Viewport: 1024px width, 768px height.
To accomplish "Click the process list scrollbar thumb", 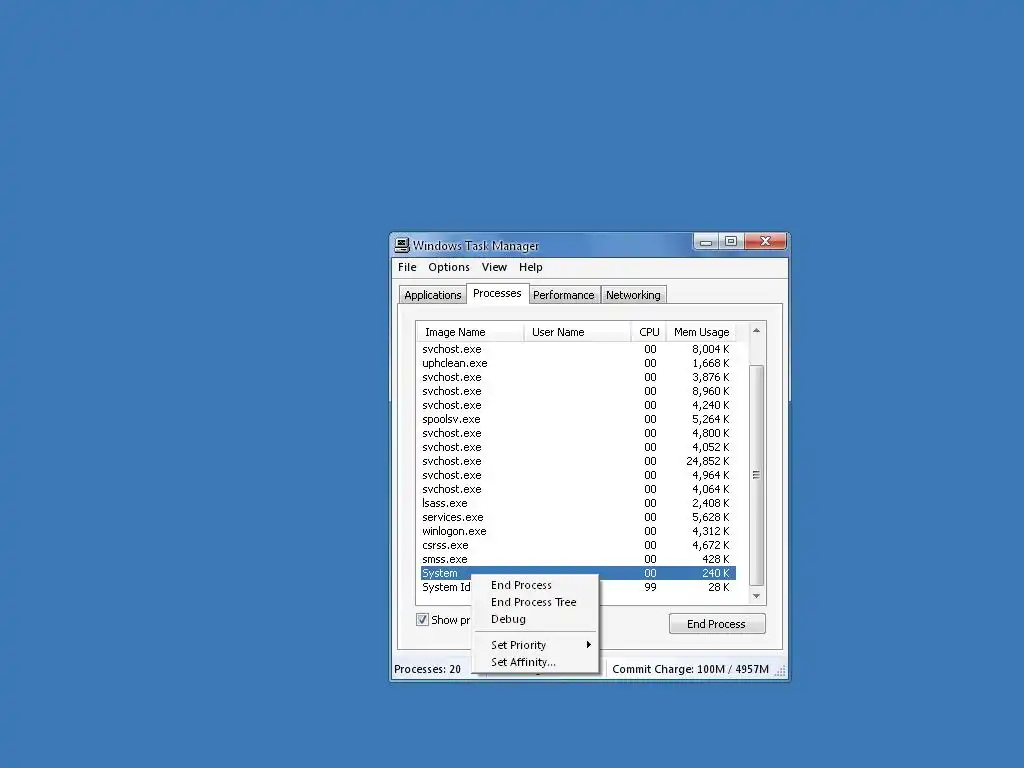I will pyautogui.click(x=756, y=475).
